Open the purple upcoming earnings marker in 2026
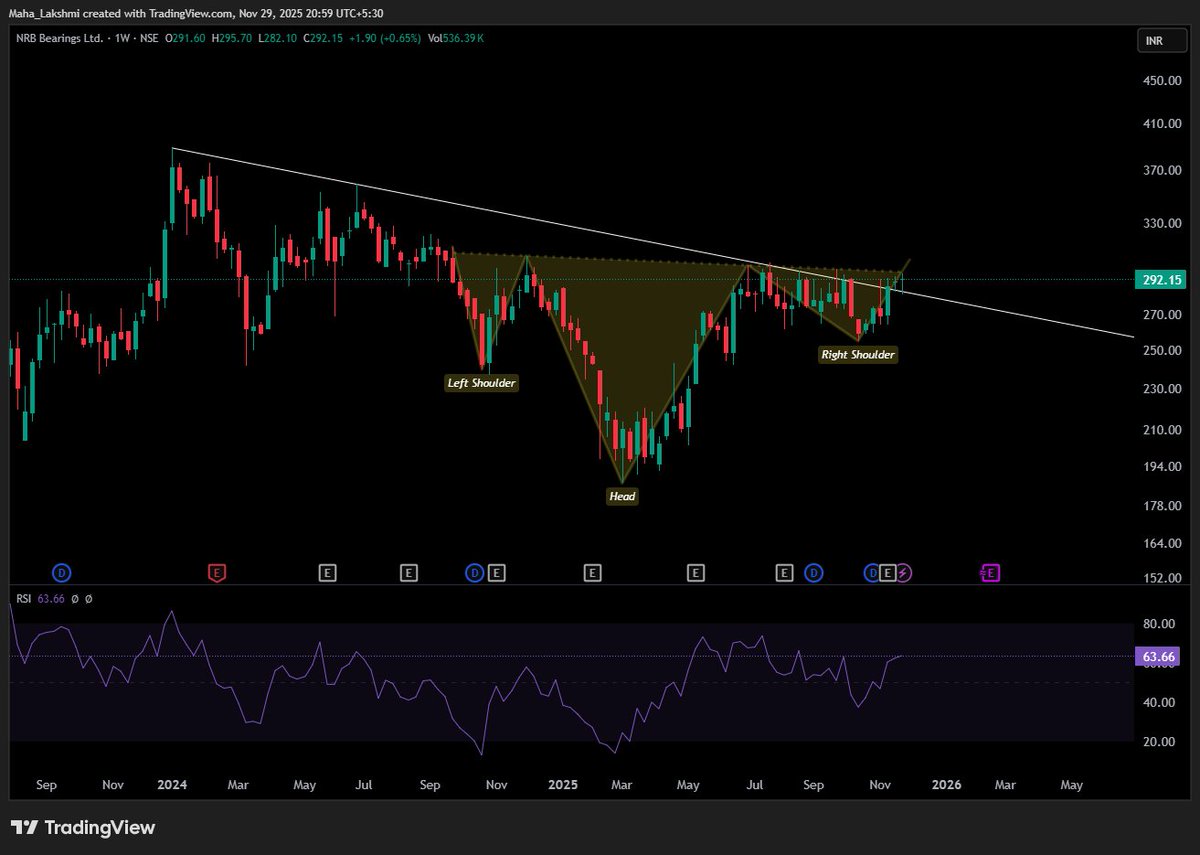 pyautogui.click(x=991, y=573)
